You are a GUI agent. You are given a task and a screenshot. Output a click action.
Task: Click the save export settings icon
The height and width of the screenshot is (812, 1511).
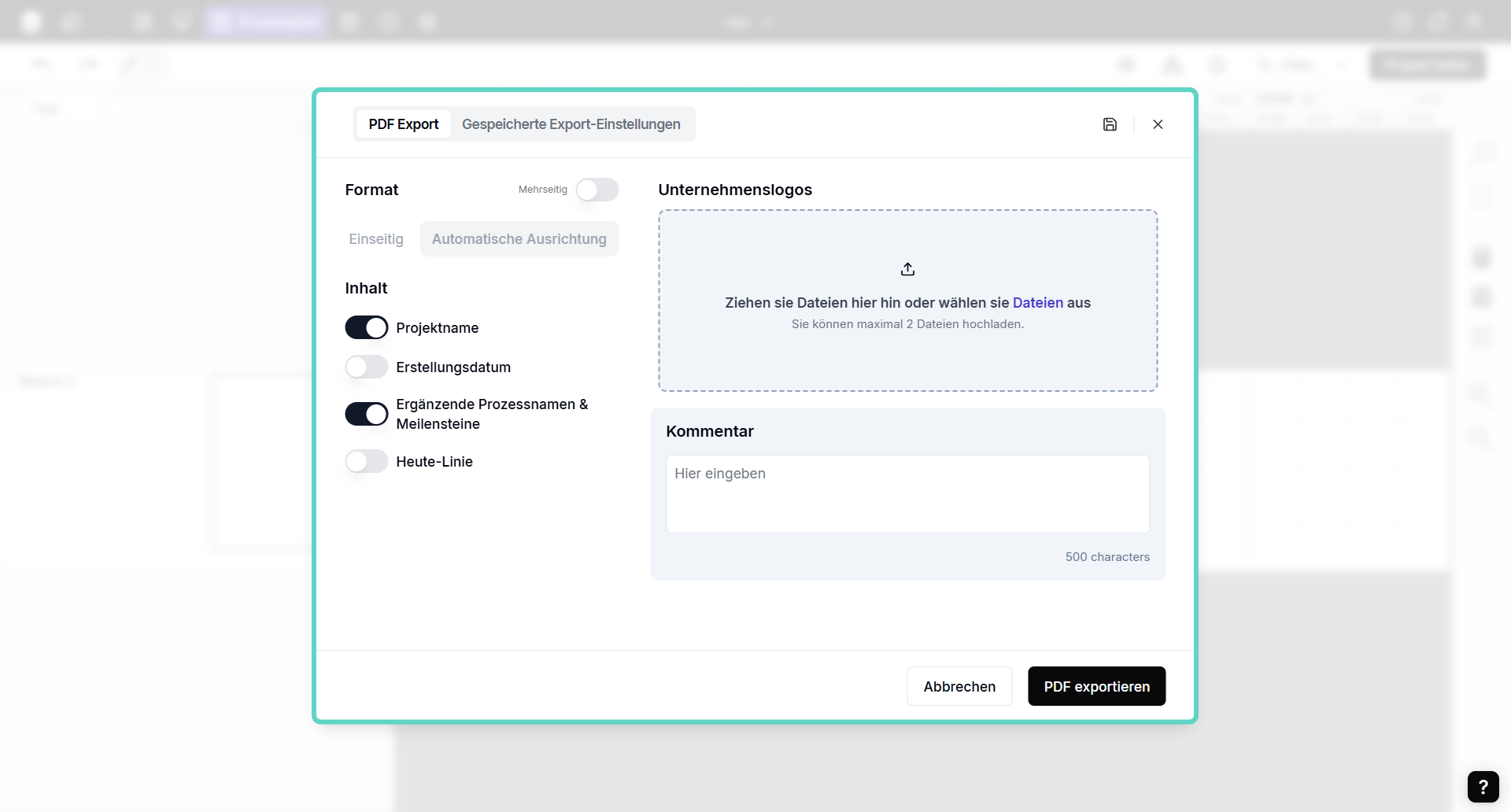(x=1110, y=124)
